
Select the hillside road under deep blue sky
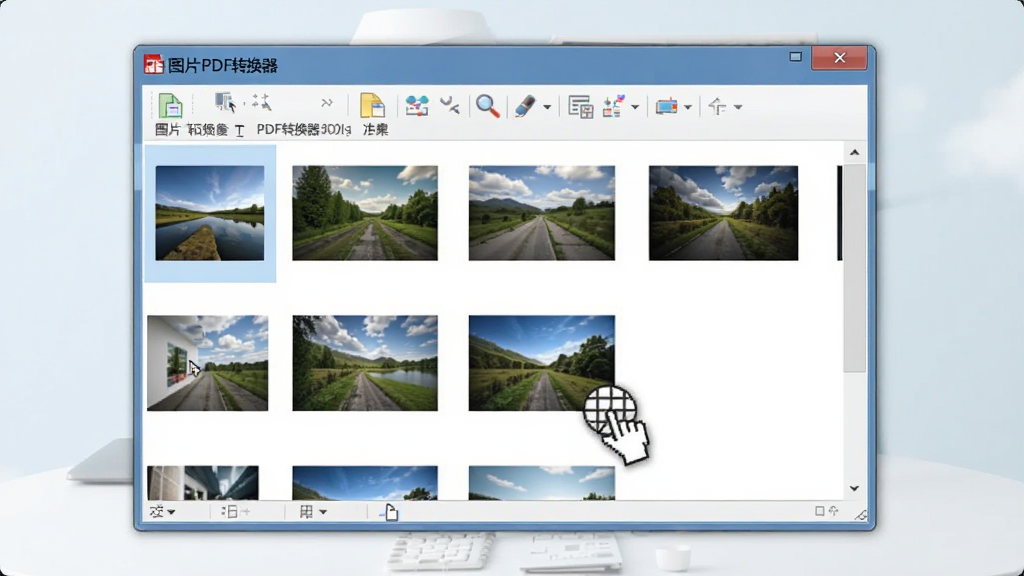[542, 363]
